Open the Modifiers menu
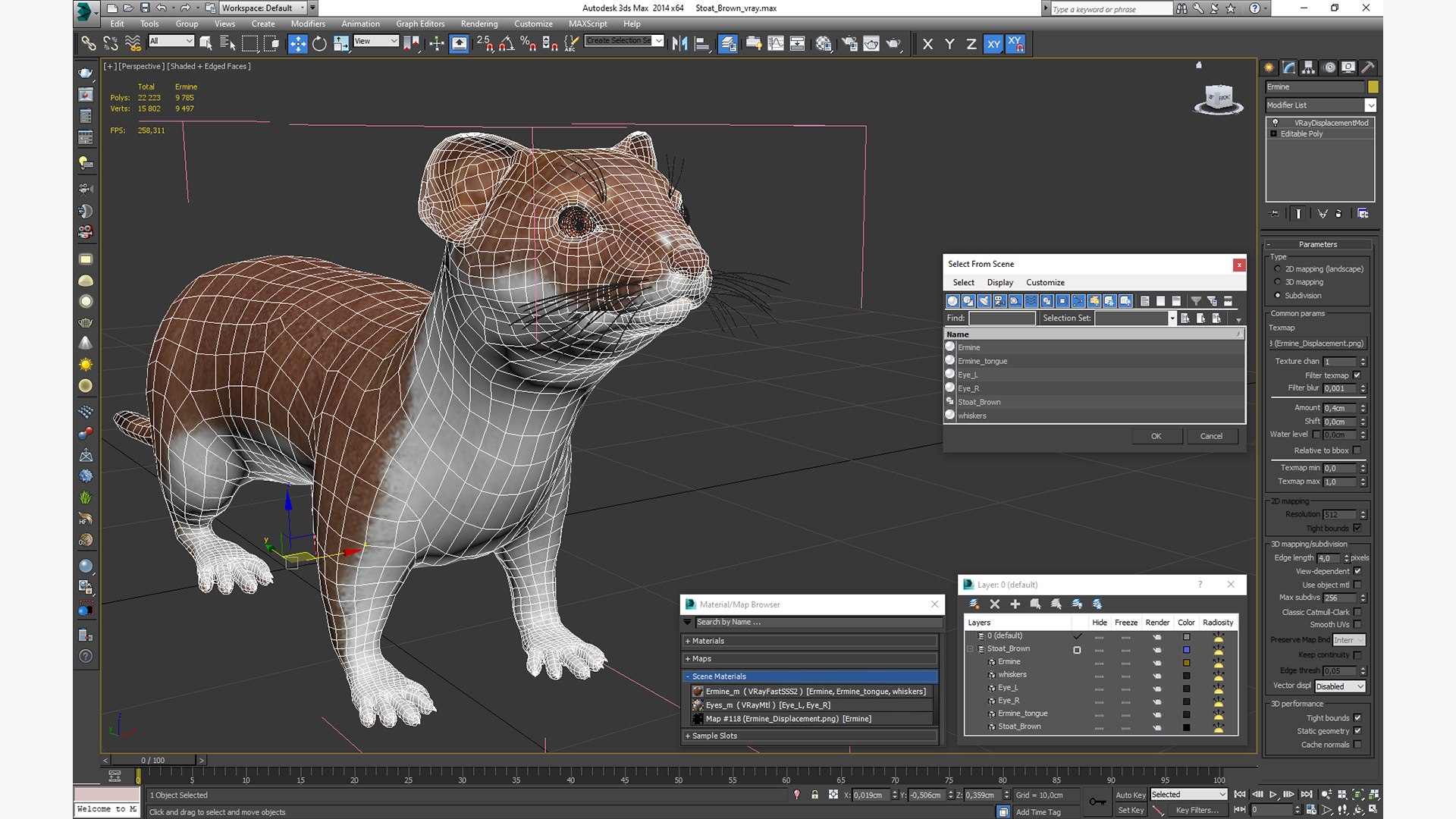Screen dimensions: 1456x819 click(308, 24)
